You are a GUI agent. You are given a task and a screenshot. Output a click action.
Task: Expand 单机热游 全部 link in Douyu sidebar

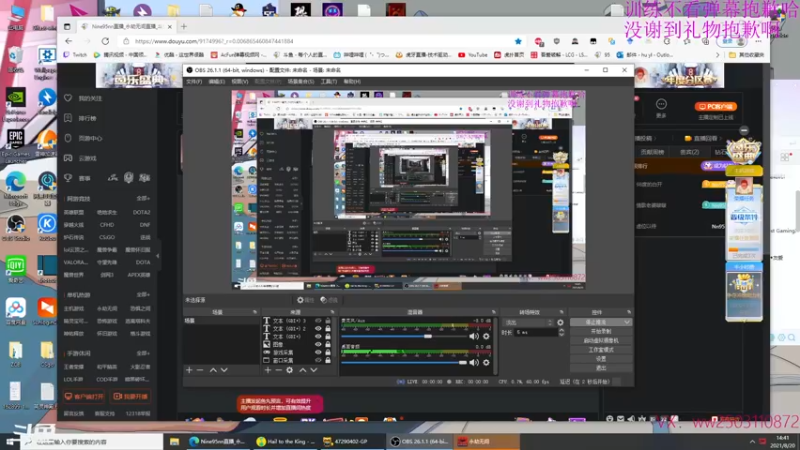coord(143,295)
